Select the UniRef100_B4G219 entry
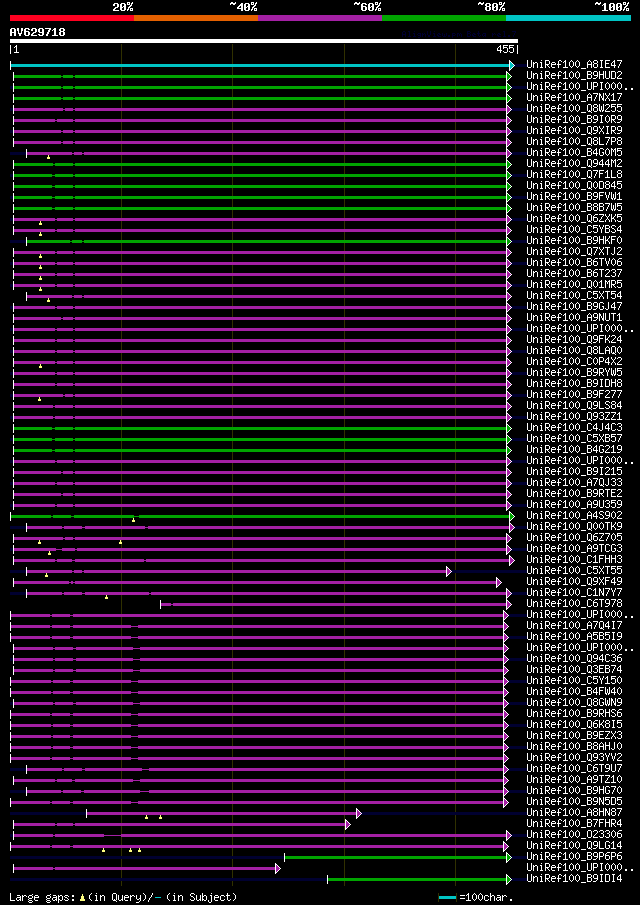The image size is (640, 905). [x=574, y=450]
